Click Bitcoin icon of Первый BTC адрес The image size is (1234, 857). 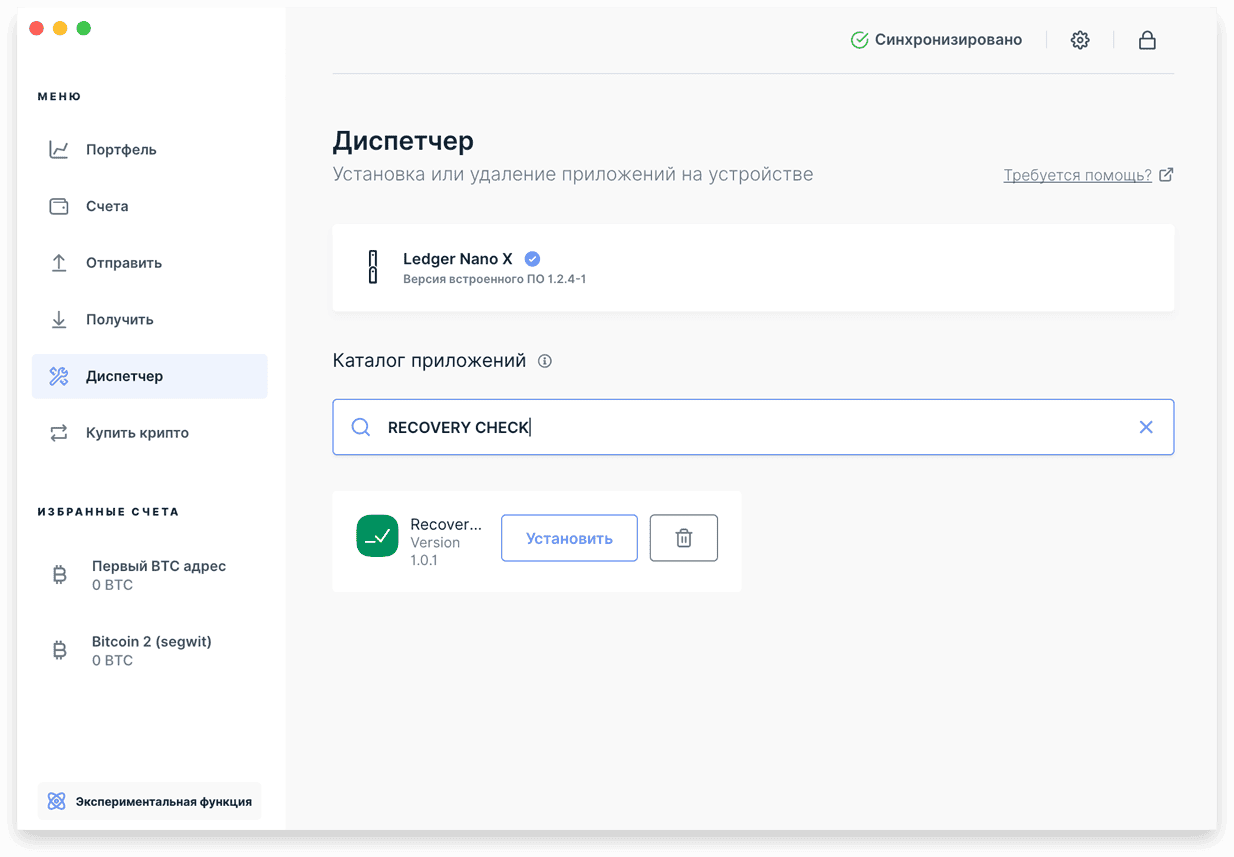[x=59, y=575]
